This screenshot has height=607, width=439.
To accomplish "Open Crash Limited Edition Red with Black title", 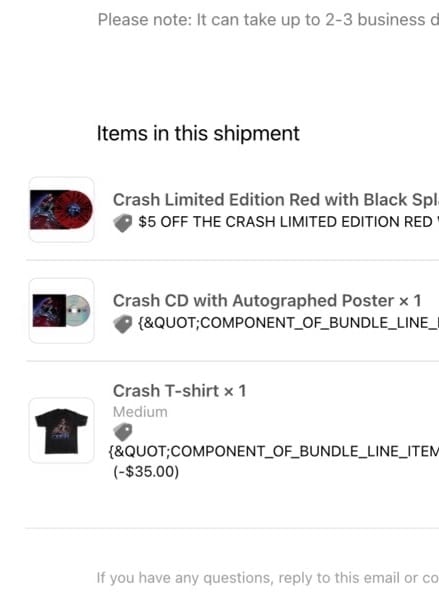I will pos(276,200).
